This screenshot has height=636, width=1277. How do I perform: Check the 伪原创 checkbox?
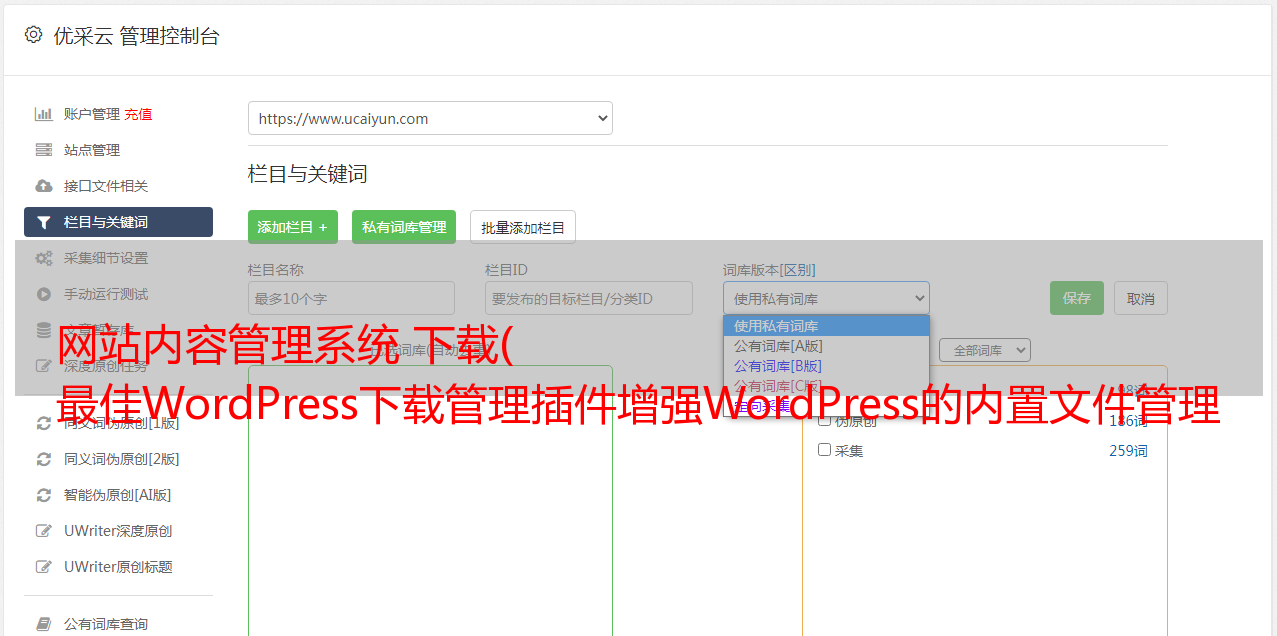tap(825, 421)
